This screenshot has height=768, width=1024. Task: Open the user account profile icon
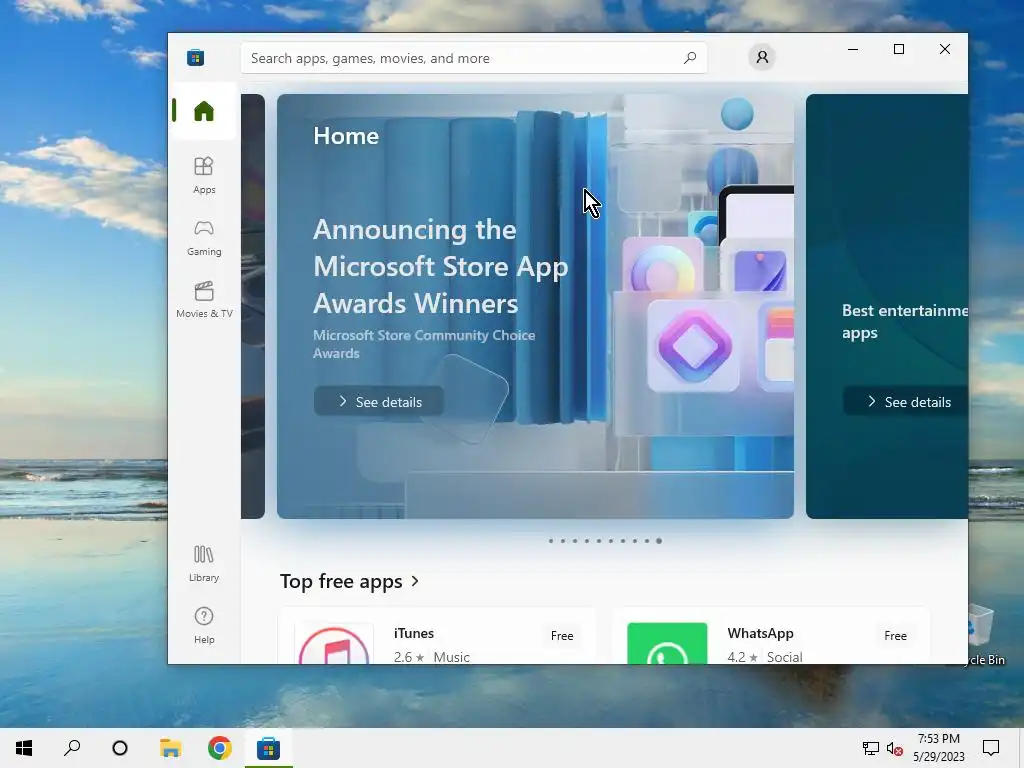pyautogui.click(x=762, y=57)
